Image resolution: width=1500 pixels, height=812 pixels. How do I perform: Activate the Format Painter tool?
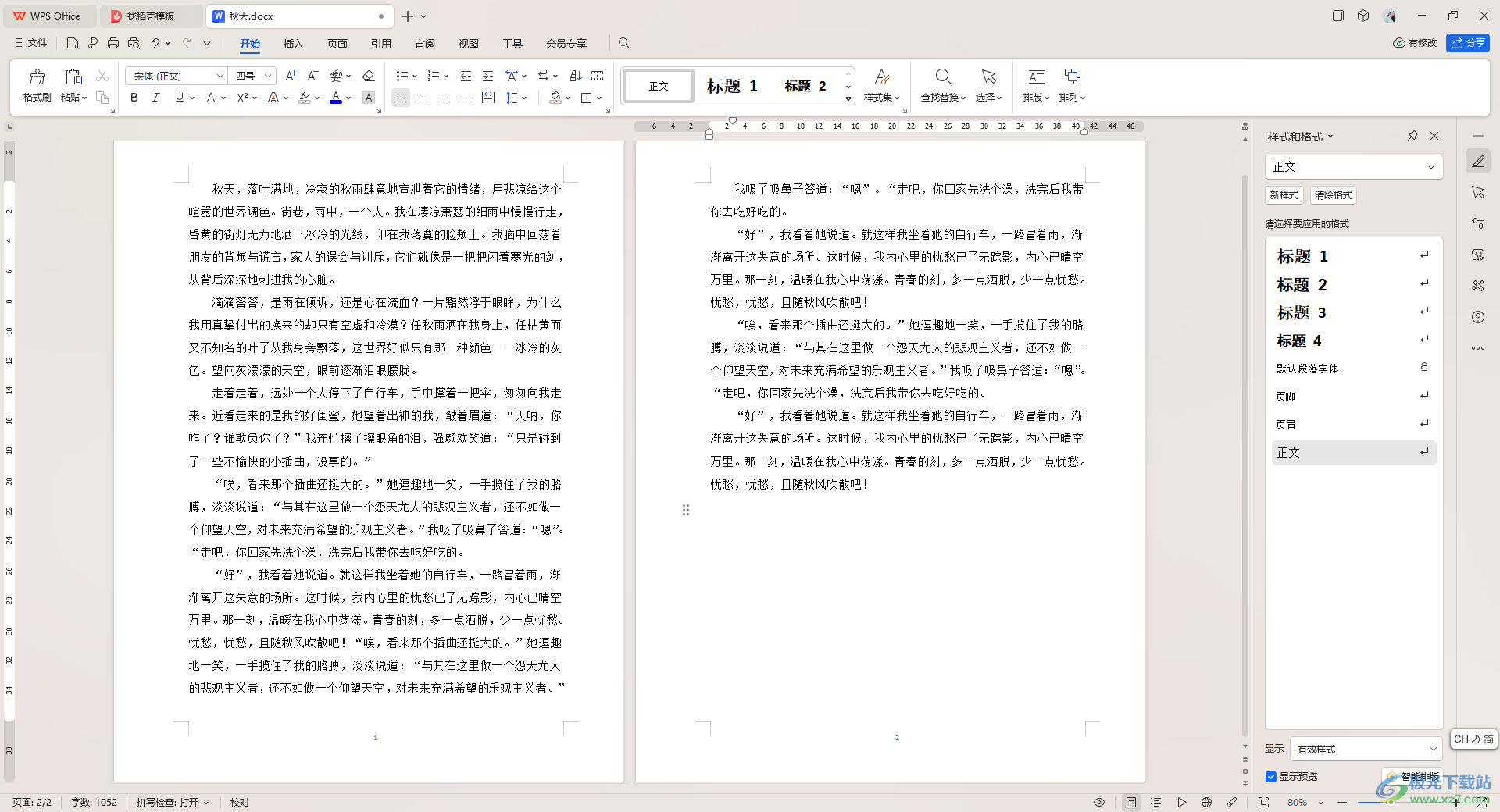[x=37, y=84]
